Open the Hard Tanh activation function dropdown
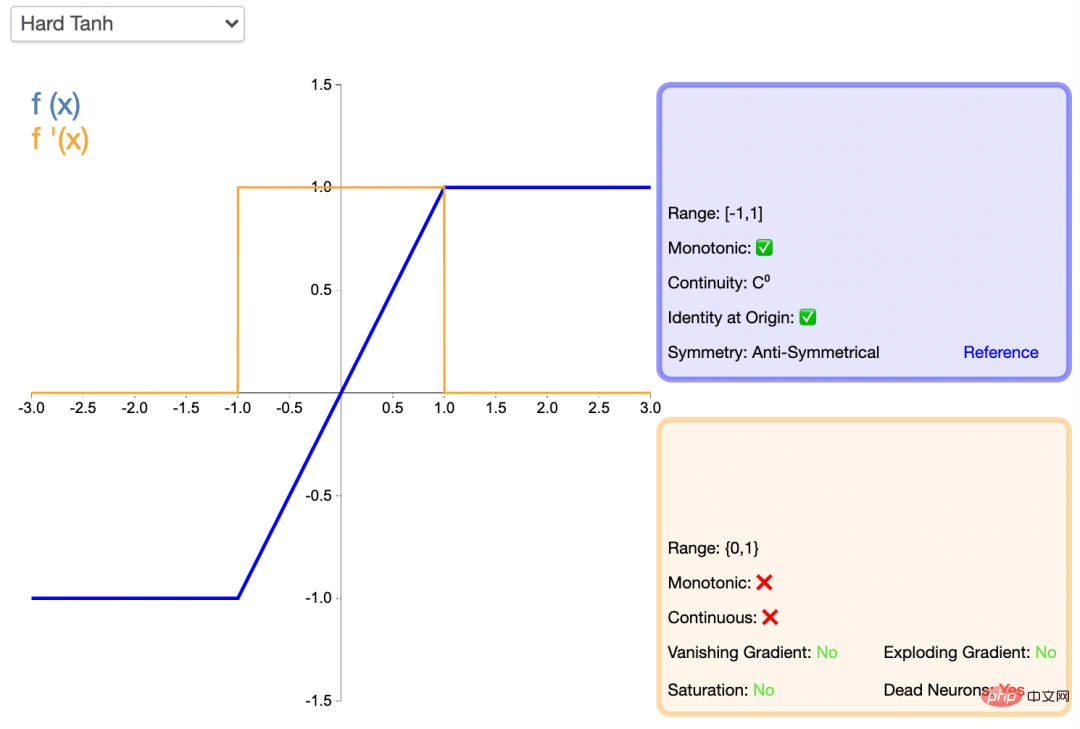Viewport: 1080px width, 729px height. [x=127, y=24]
